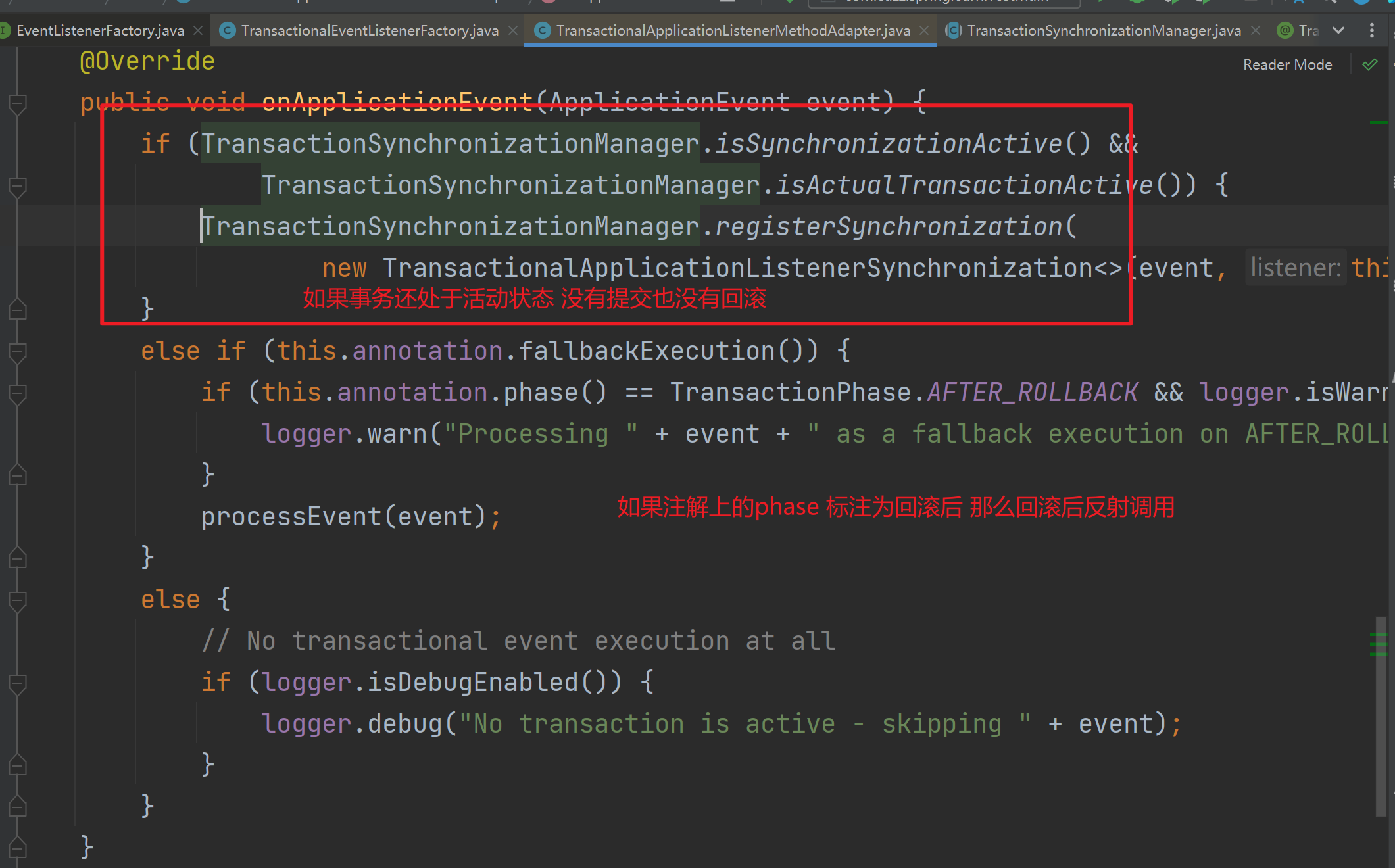1395x868 pixels.
Task: Click fold end marker after logger.debug
Action: point(18,765)
